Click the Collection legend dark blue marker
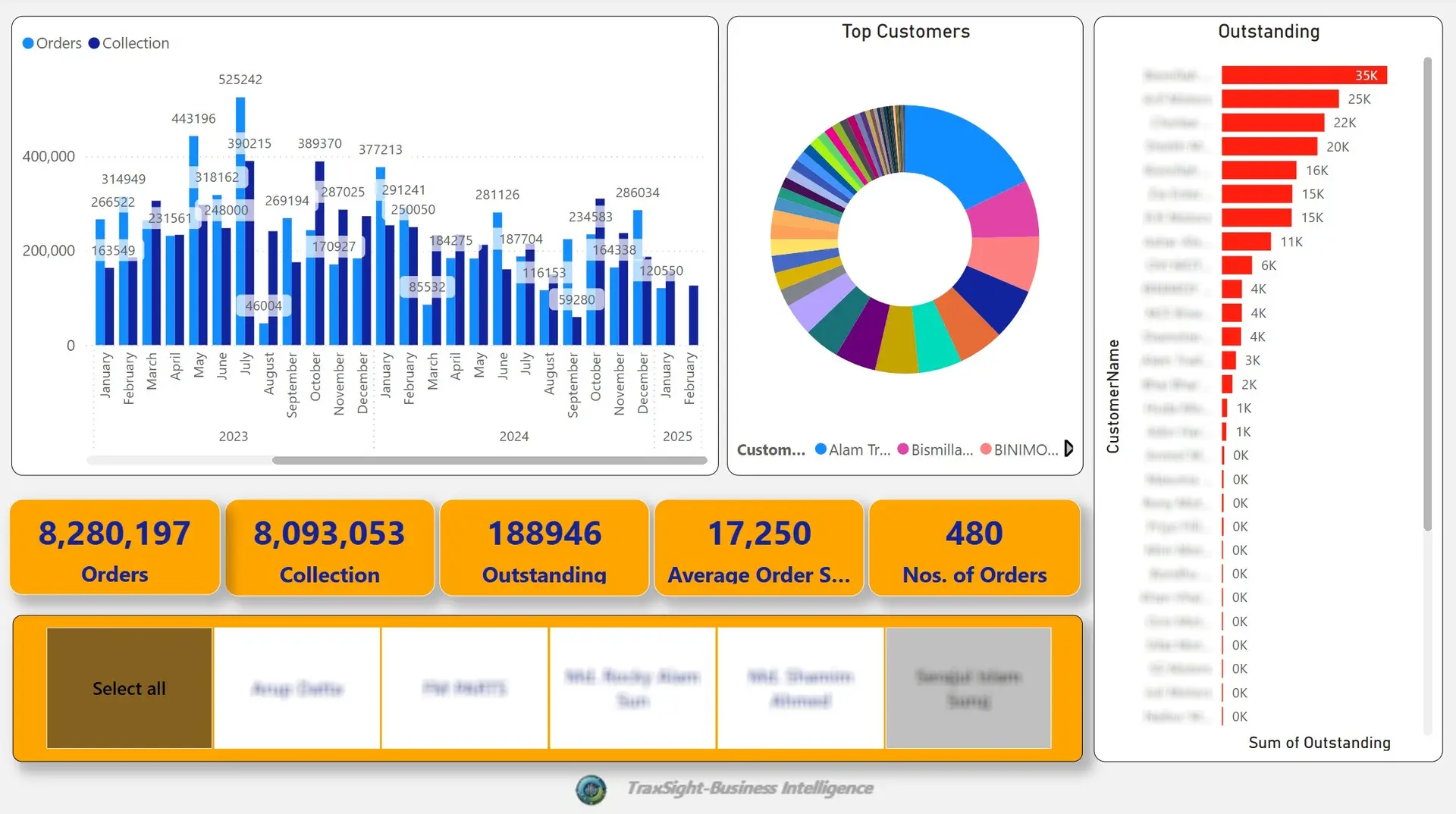1456x814 pixels. click(94, 43)
